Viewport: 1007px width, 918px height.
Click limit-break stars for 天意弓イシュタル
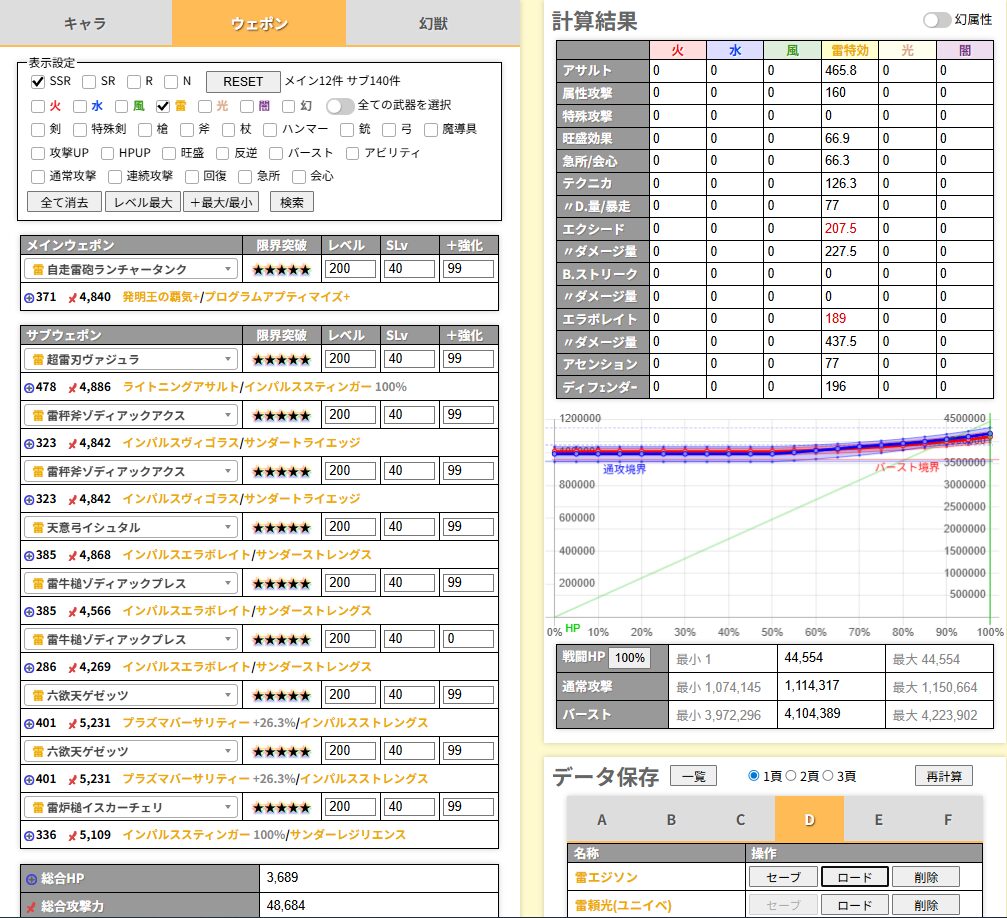[281, 527]
